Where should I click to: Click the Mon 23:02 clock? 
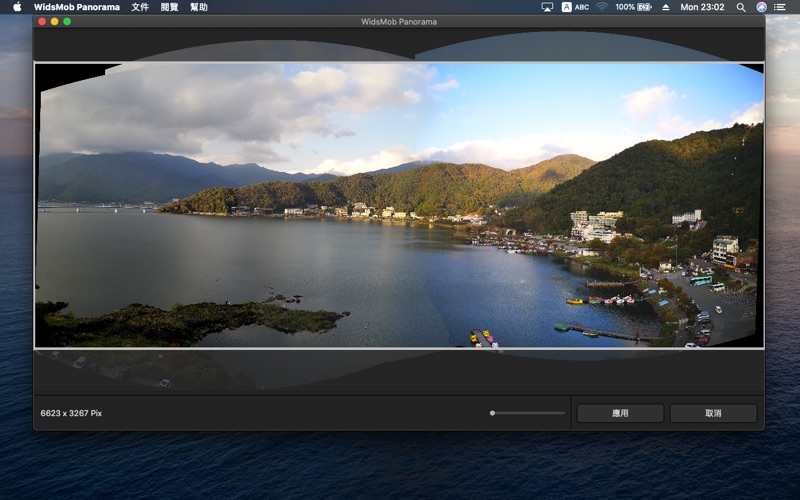click(x=702, y=7)
